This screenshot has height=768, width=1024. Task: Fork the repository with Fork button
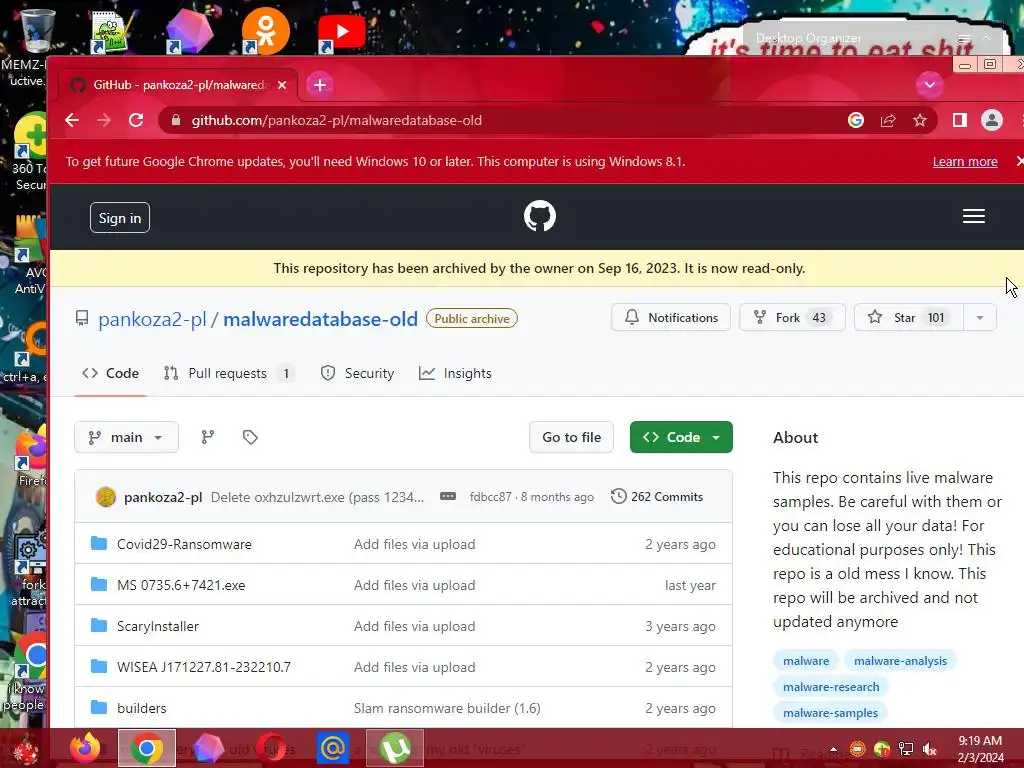click(792, 318)
